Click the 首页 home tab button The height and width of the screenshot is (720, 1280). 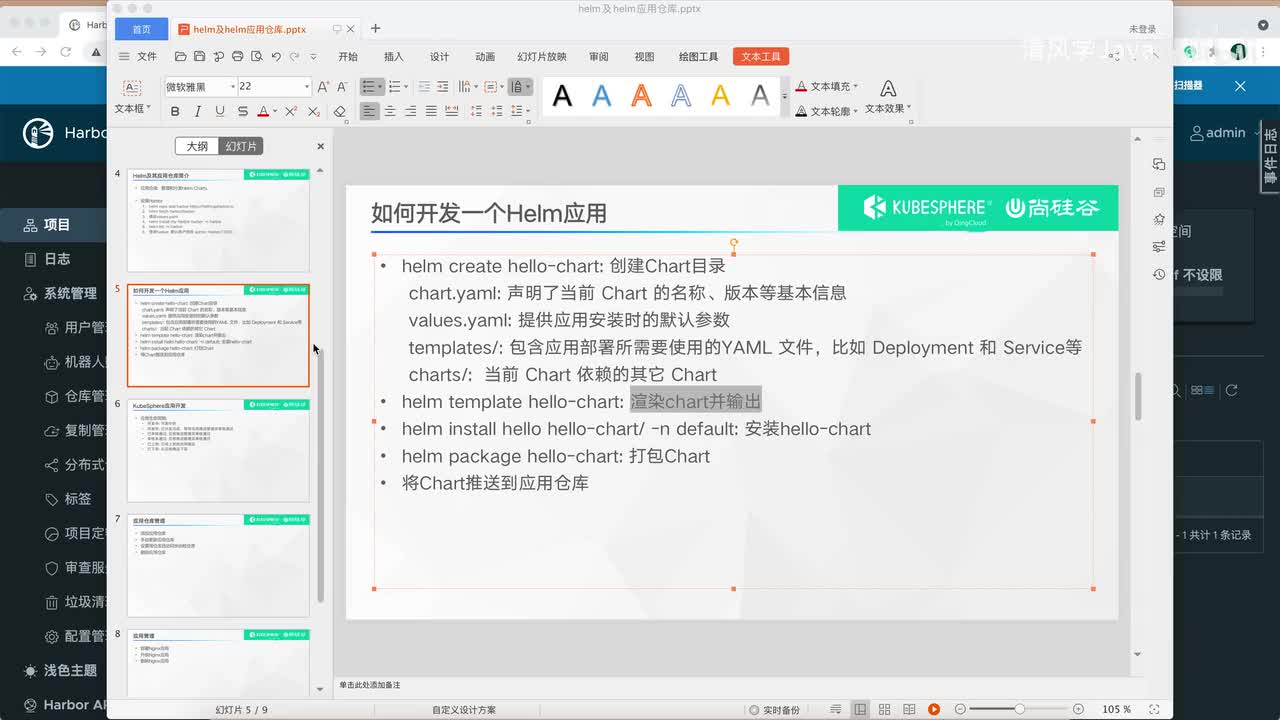pyautogui.click(x=142, y=29)
